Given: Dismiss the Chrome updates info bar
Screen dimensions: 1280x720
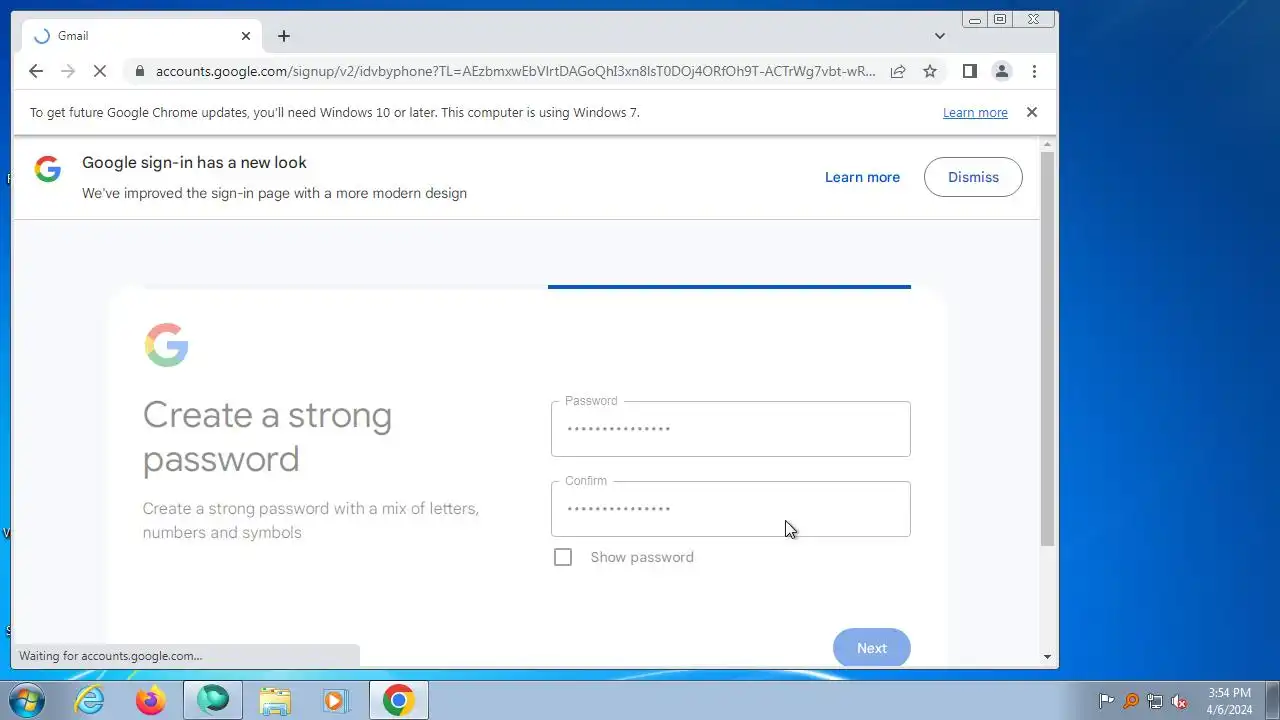Looking at the screenshot, I should [x=1032, y=112].
